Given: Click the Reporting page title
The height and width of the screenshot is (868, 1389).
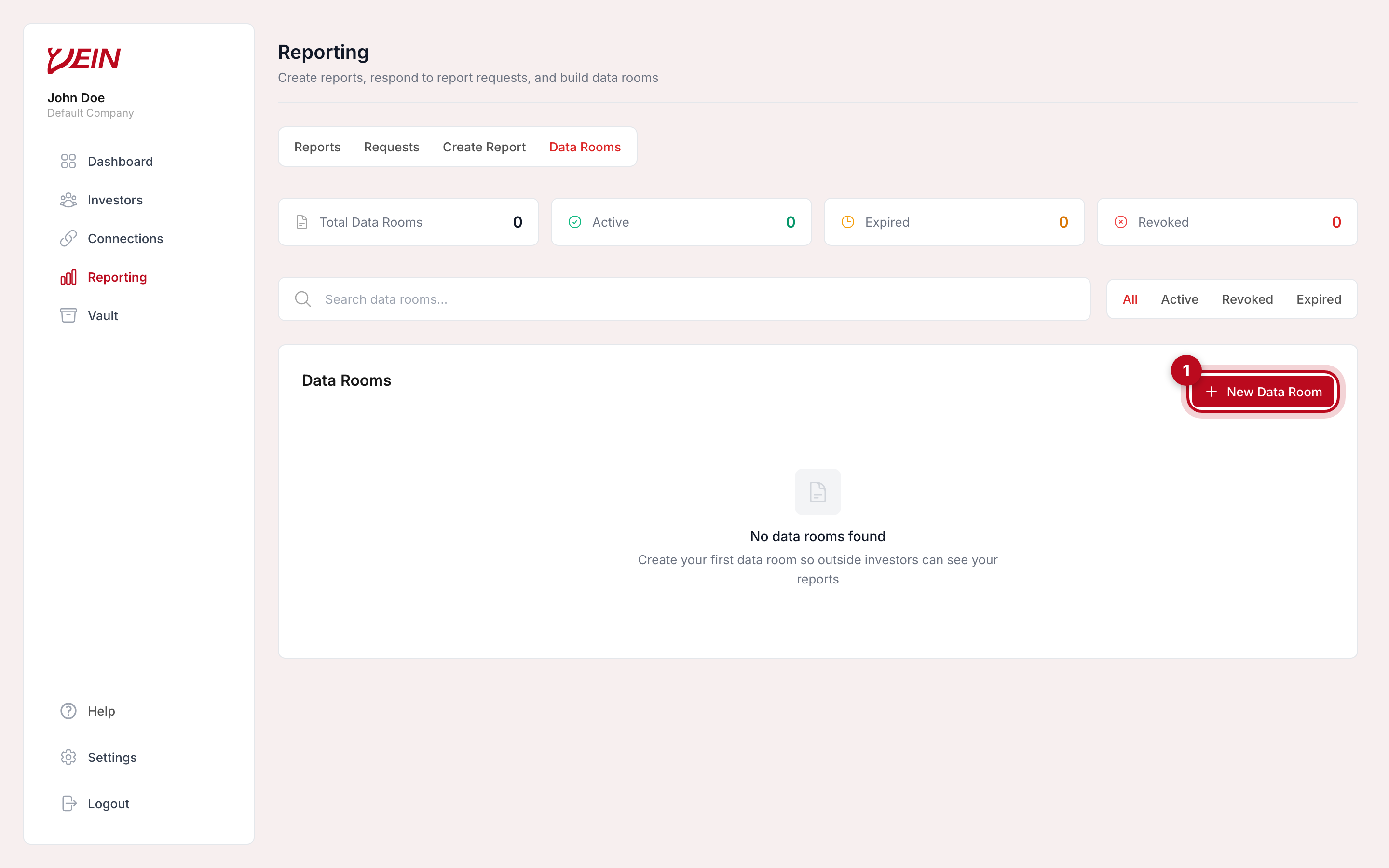Looking at the screenshot, I should click(x=323, y=52).
